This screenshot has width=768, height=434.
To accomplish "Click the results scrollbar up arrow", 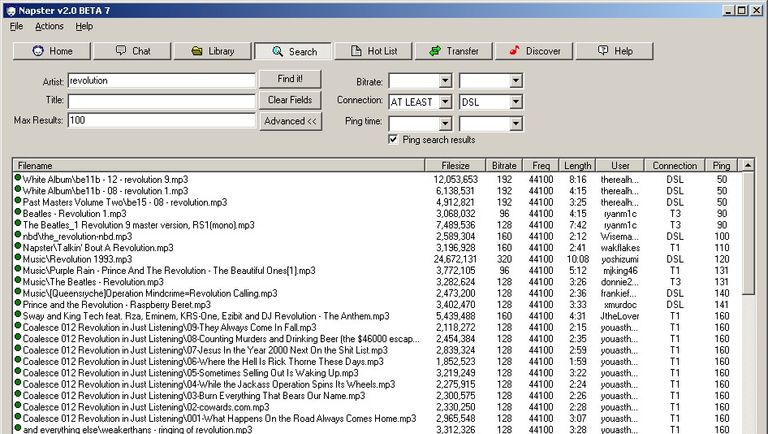I will coord(748,166).
